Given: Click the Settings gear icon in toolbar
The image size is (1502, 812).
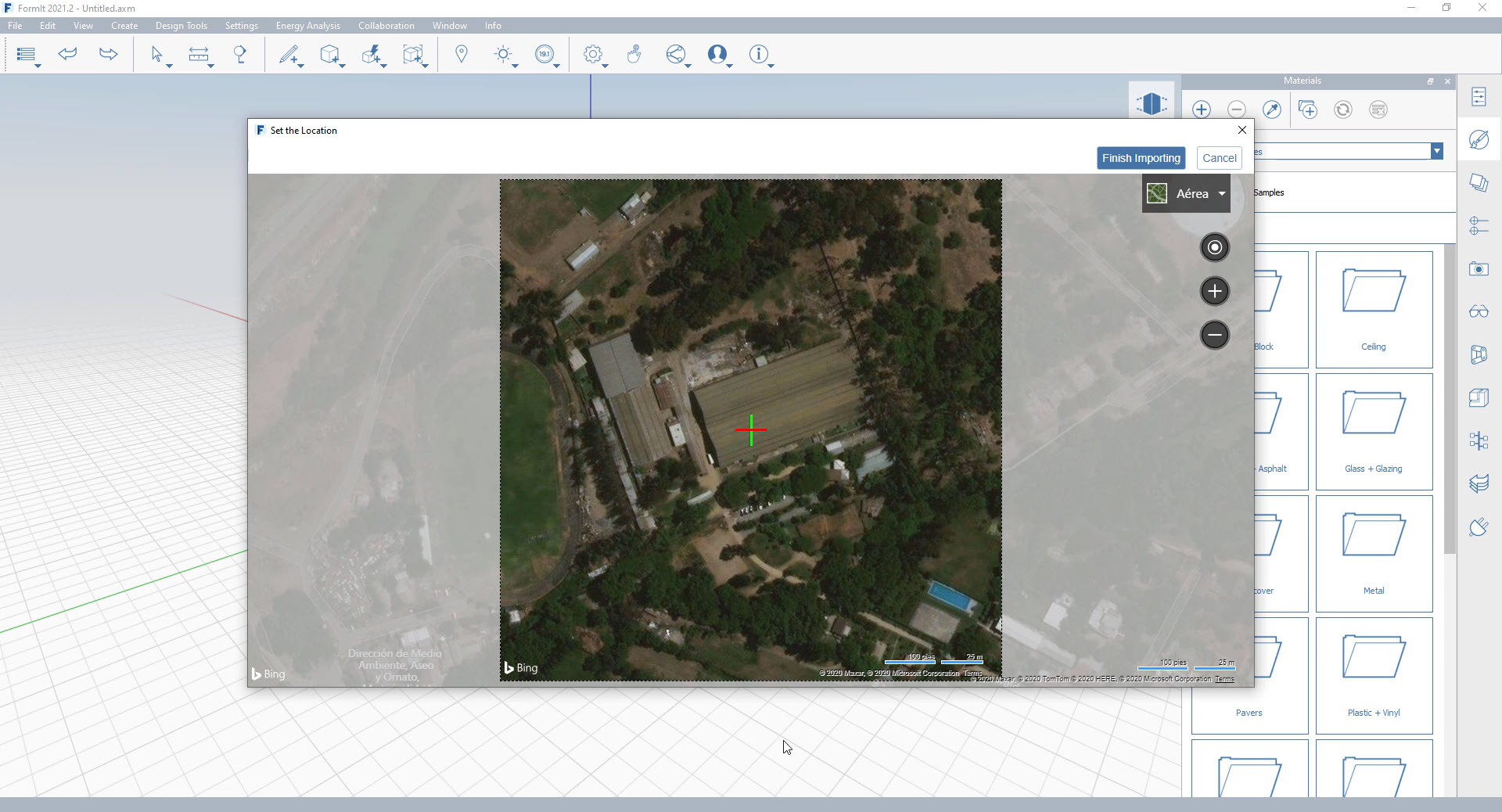Looking at the screenshot, I should [592, 54].
